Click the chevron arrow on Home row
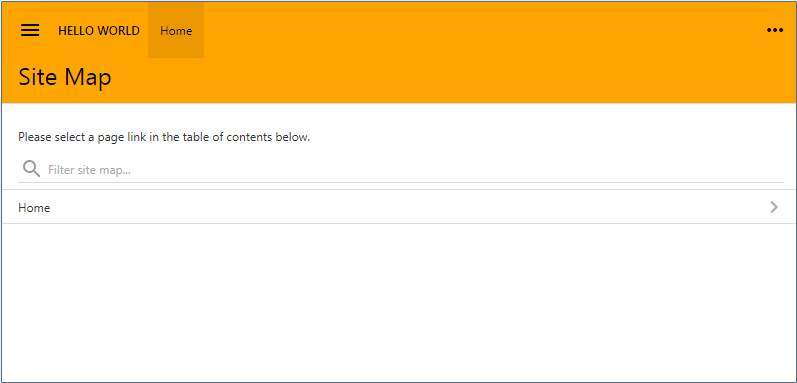The image size is (797, 383). click(774, 207)
